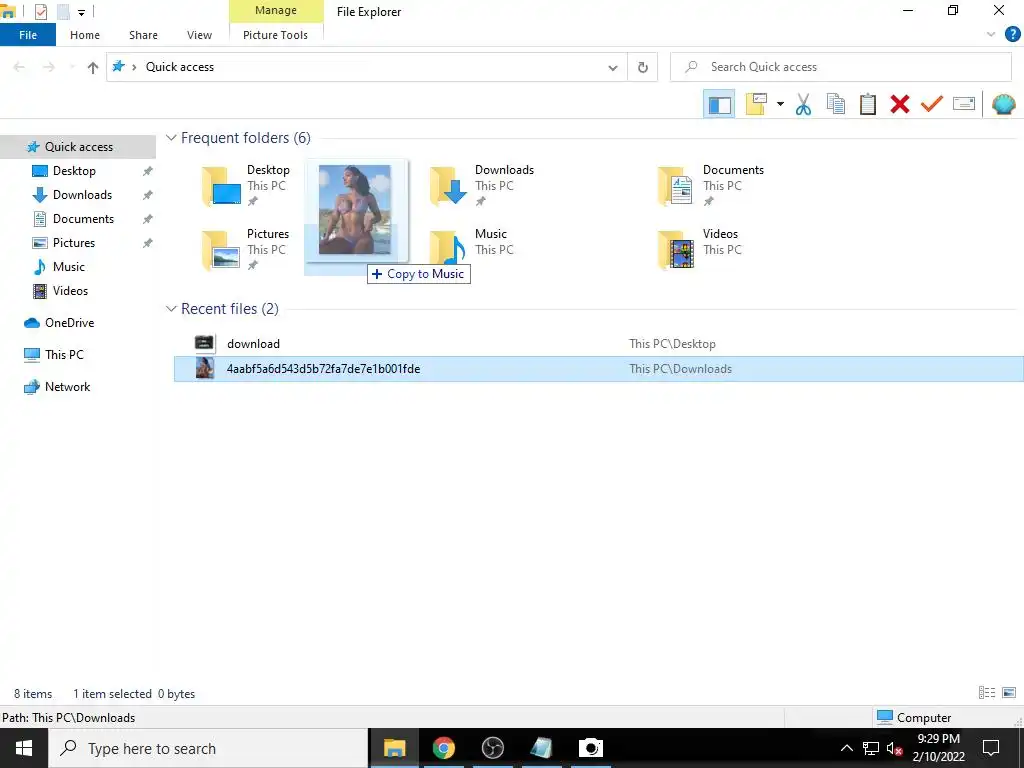Switch to the Share ribbon tab
The height and width of the screenshot is (768, 1024).
143,35
